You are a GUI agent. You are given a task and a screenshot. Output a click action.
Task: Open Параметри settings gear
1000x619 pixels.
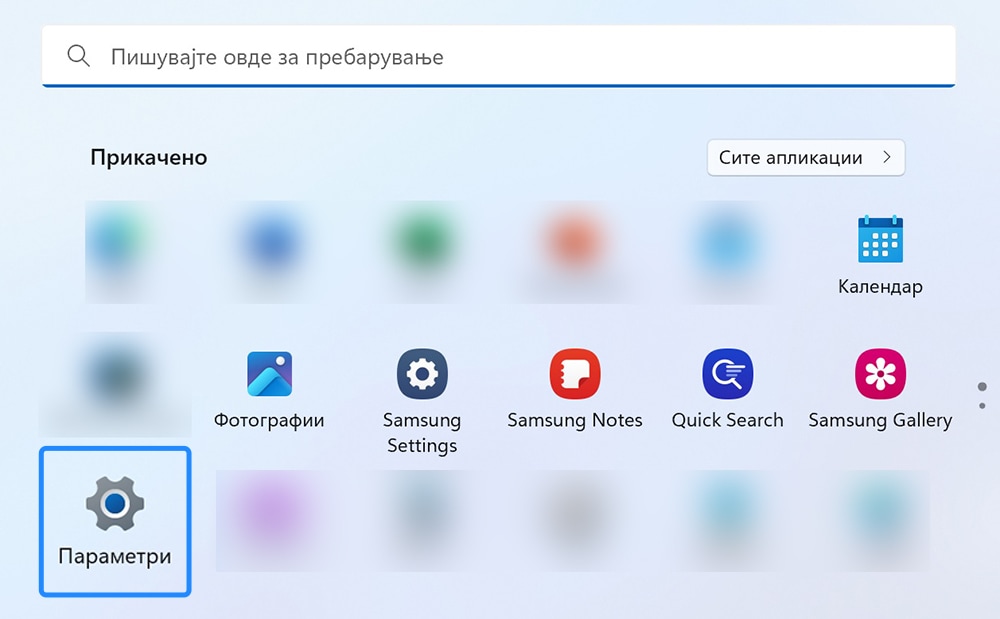point(115,504)
